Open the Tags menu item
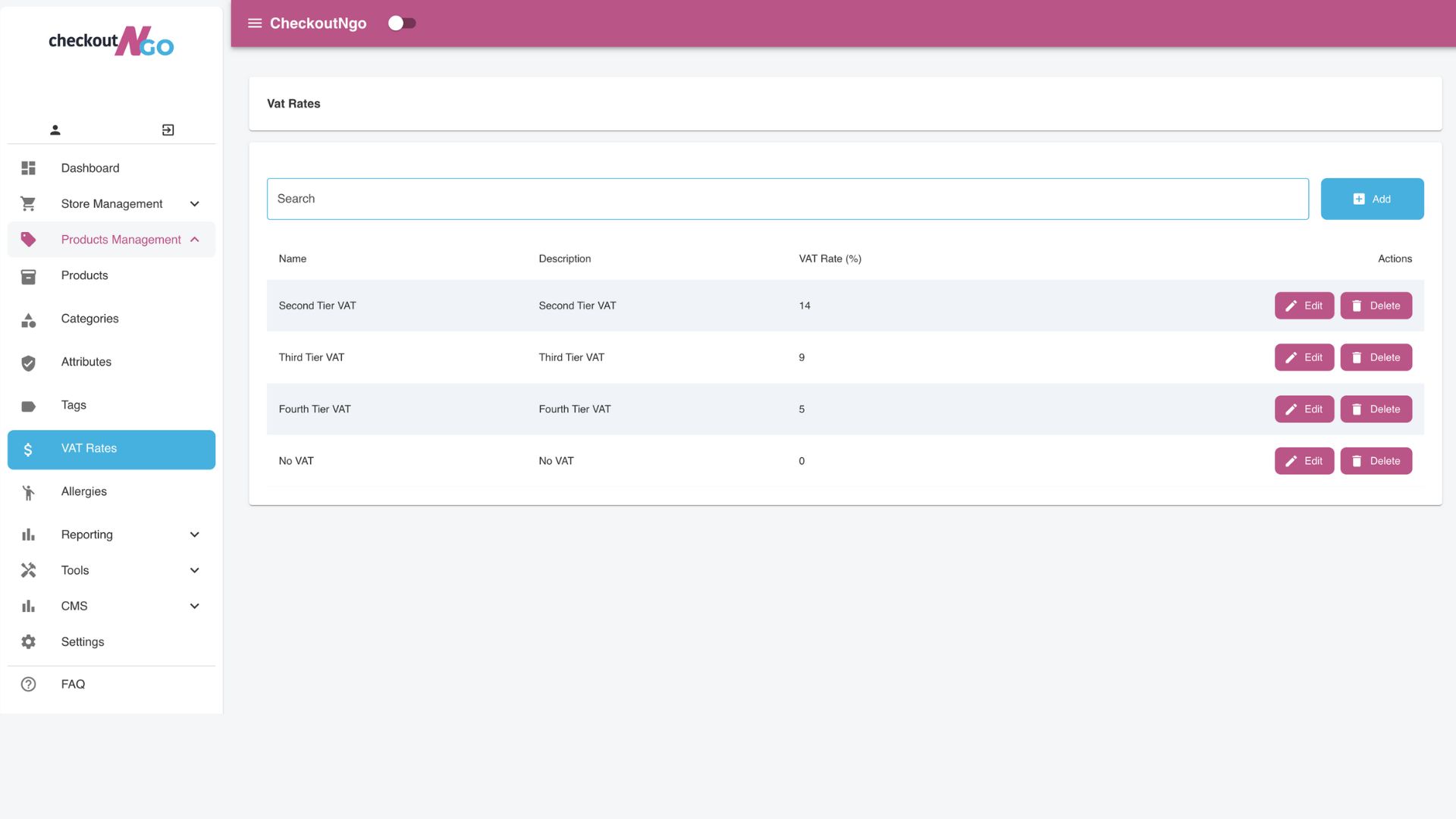 pos(74,405)
